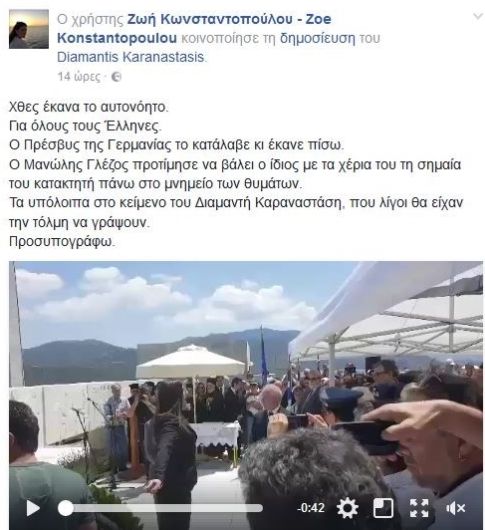This screenshot has height=530, width=485.
Task: Click the remaining time -0:42 label
Action: click(x=311, y=508)
